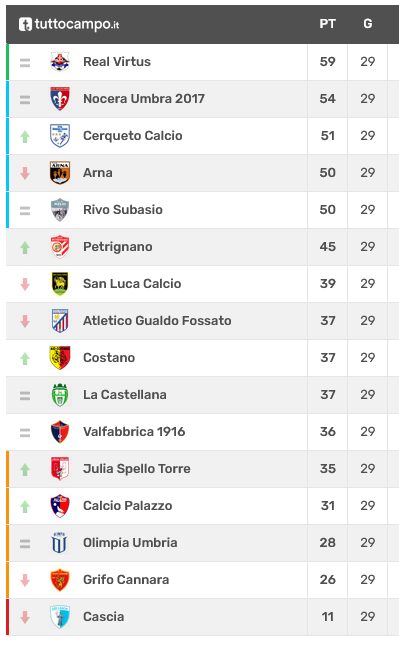Viewport: 399px width, 647px height.
Task: Select the Julia Spello Torre team link
Action: (x=137, y=469)
